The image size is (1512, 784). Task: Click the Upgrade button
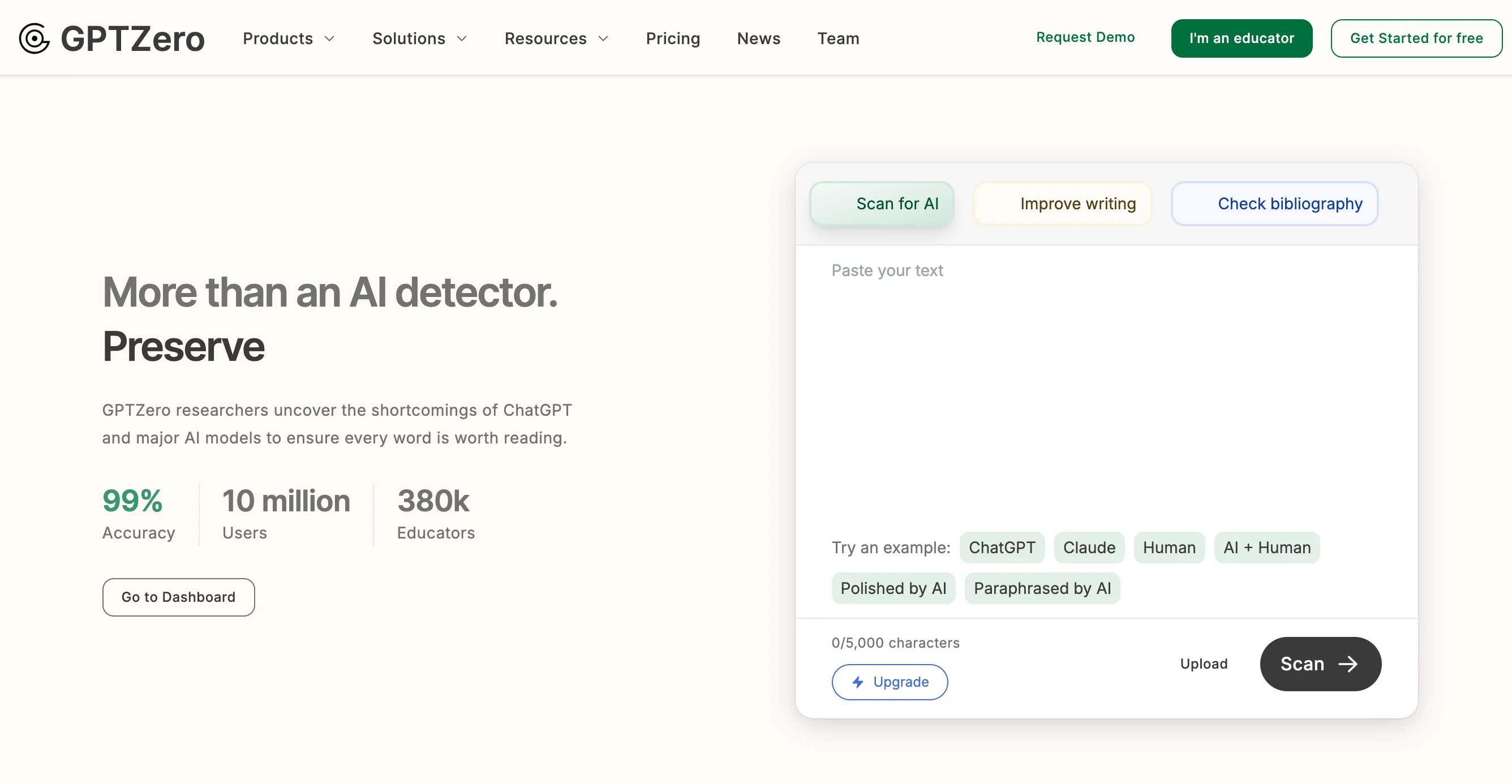click(x=889, y=682)
